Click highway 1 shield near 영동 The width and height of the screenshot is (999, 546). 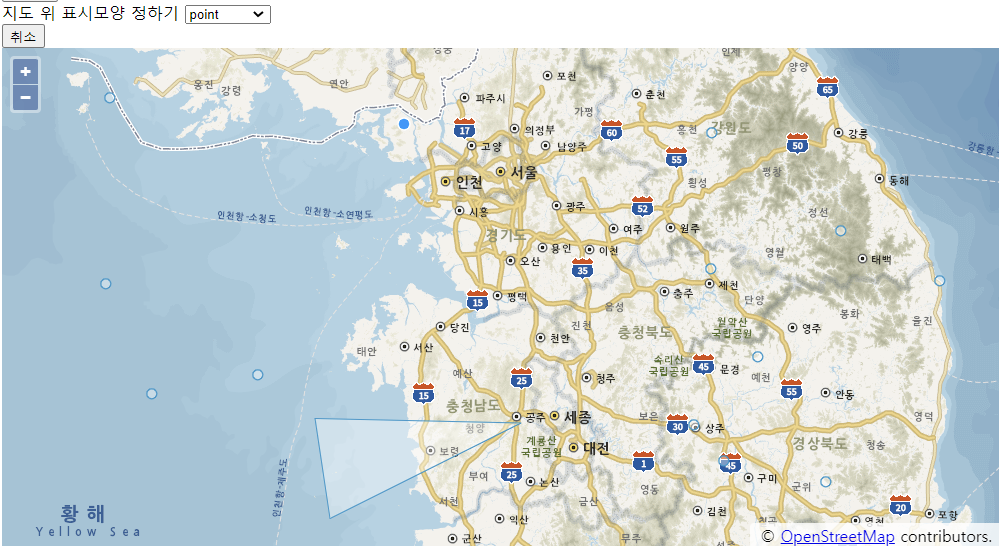[x=643, y=461]
